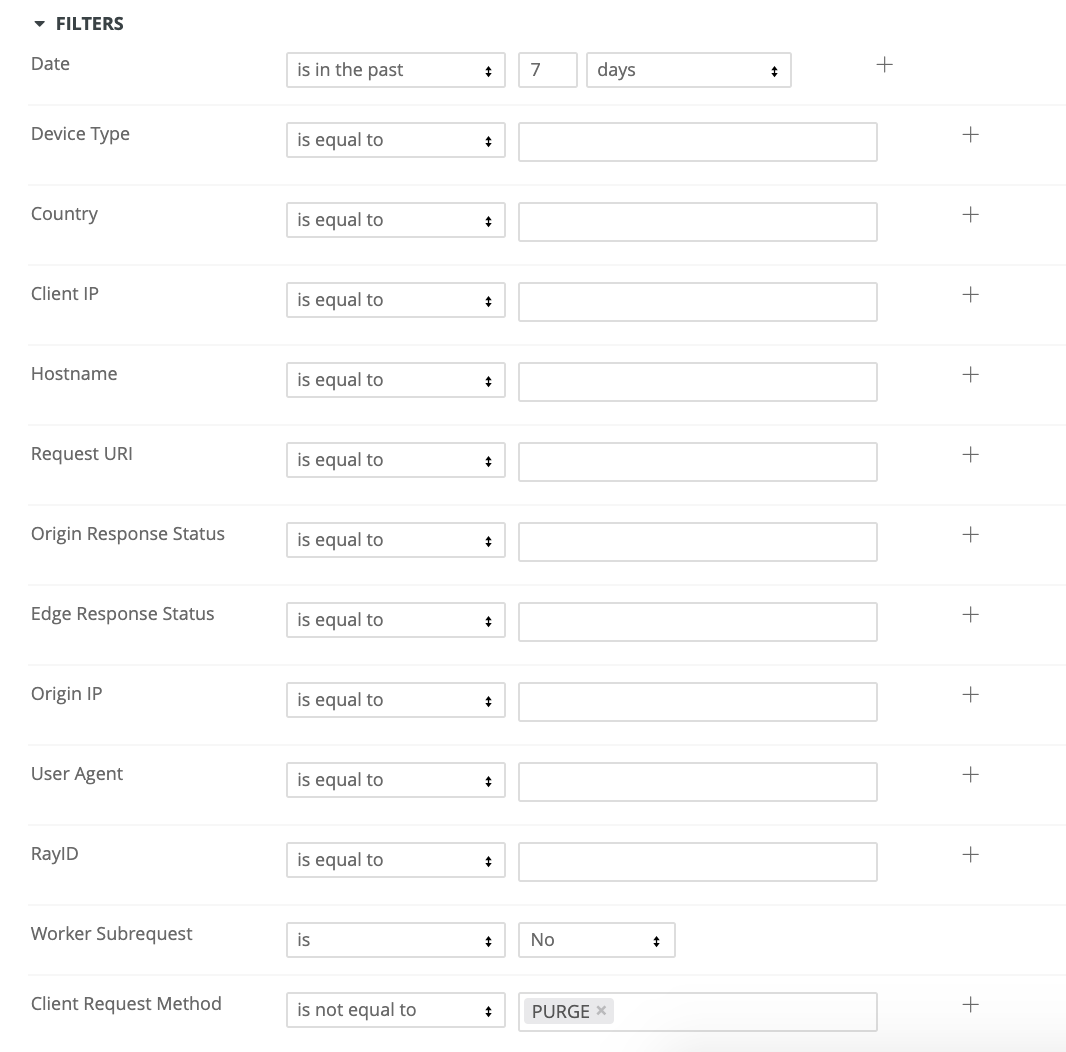Remove the PURGE tag with its x icon
This screenshot has width=1066, height=1052.
(x=601, y=1010)
